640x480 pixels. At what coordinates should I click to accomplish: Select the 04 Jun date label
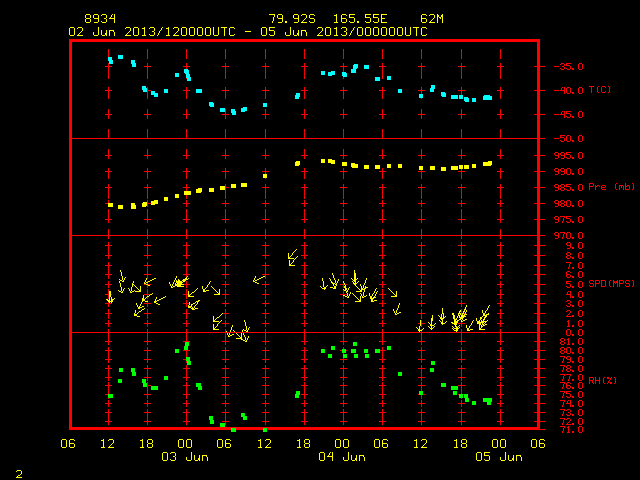click(342, 457)
